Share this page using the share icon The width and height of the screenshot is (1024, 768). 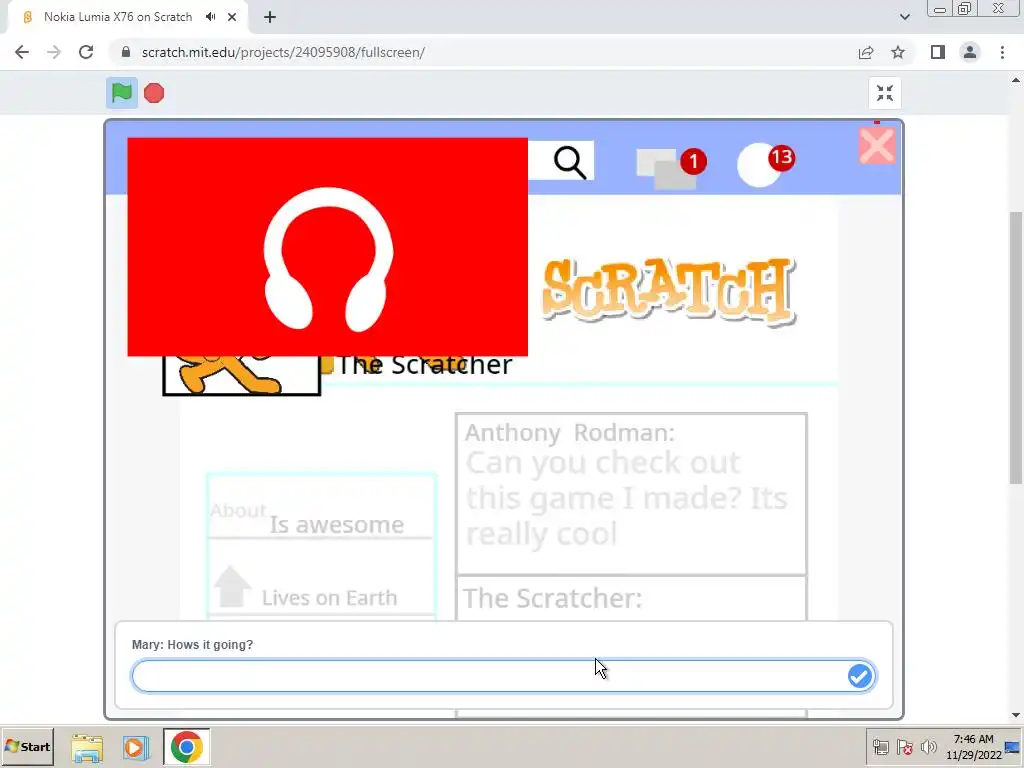[866, 52]
